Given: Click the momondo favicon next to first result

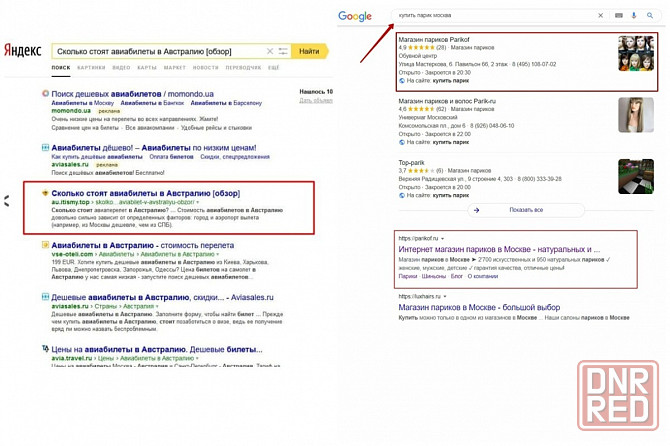Looking at the screenshot, I should [45, 93].
